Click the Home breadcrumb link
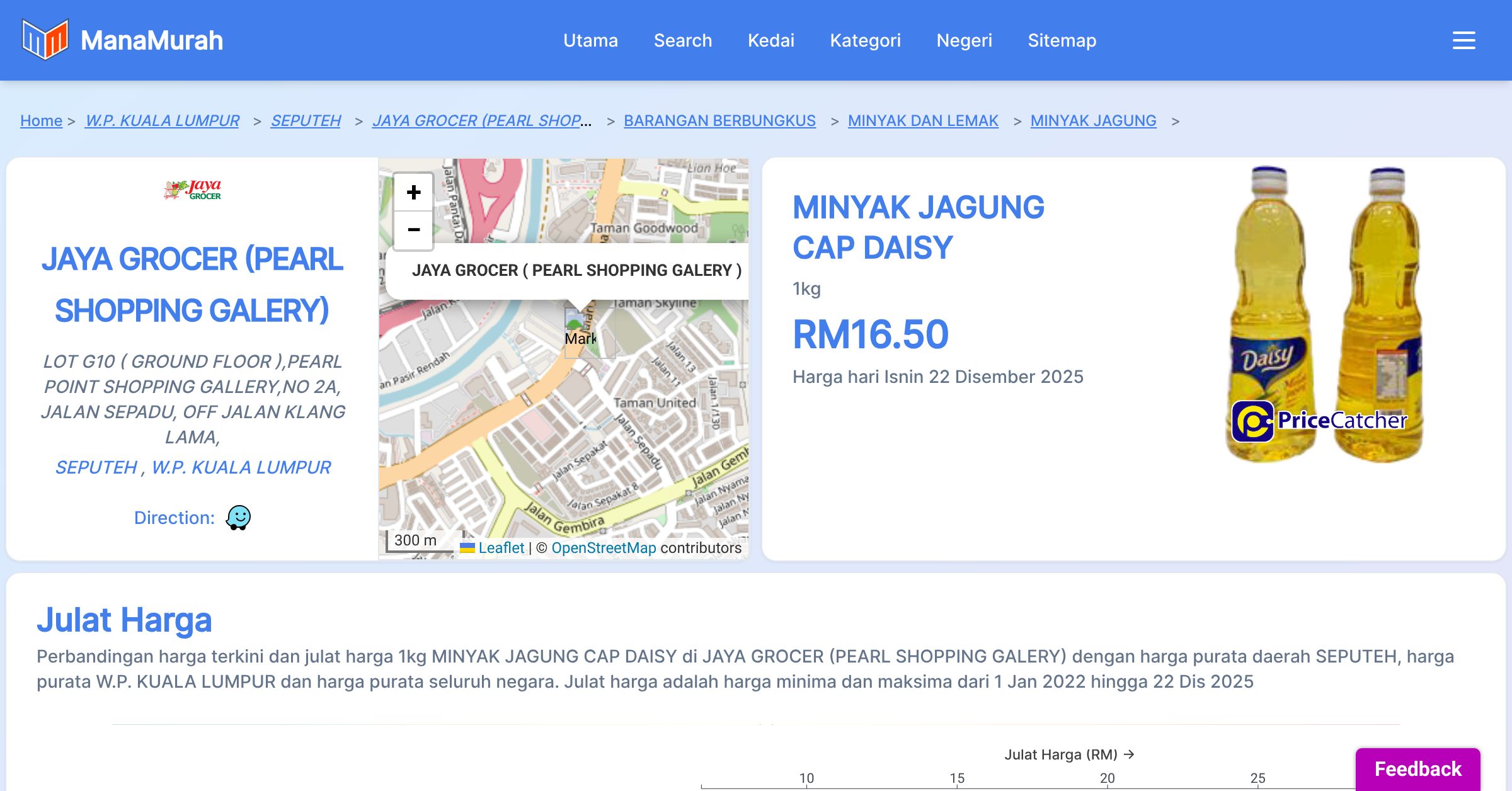 click(41, 120)
